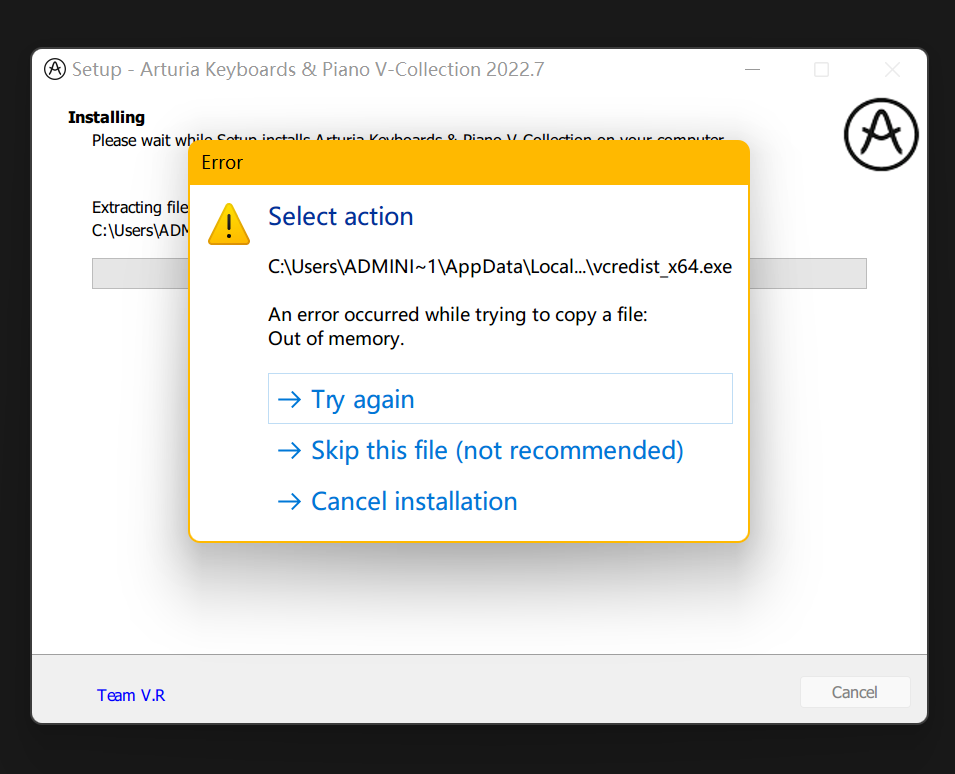Image resolution: width=955 pixels, height=774 pixels.
Task: Click the disabled maximize button of Setup
Action: click(822, 69)
